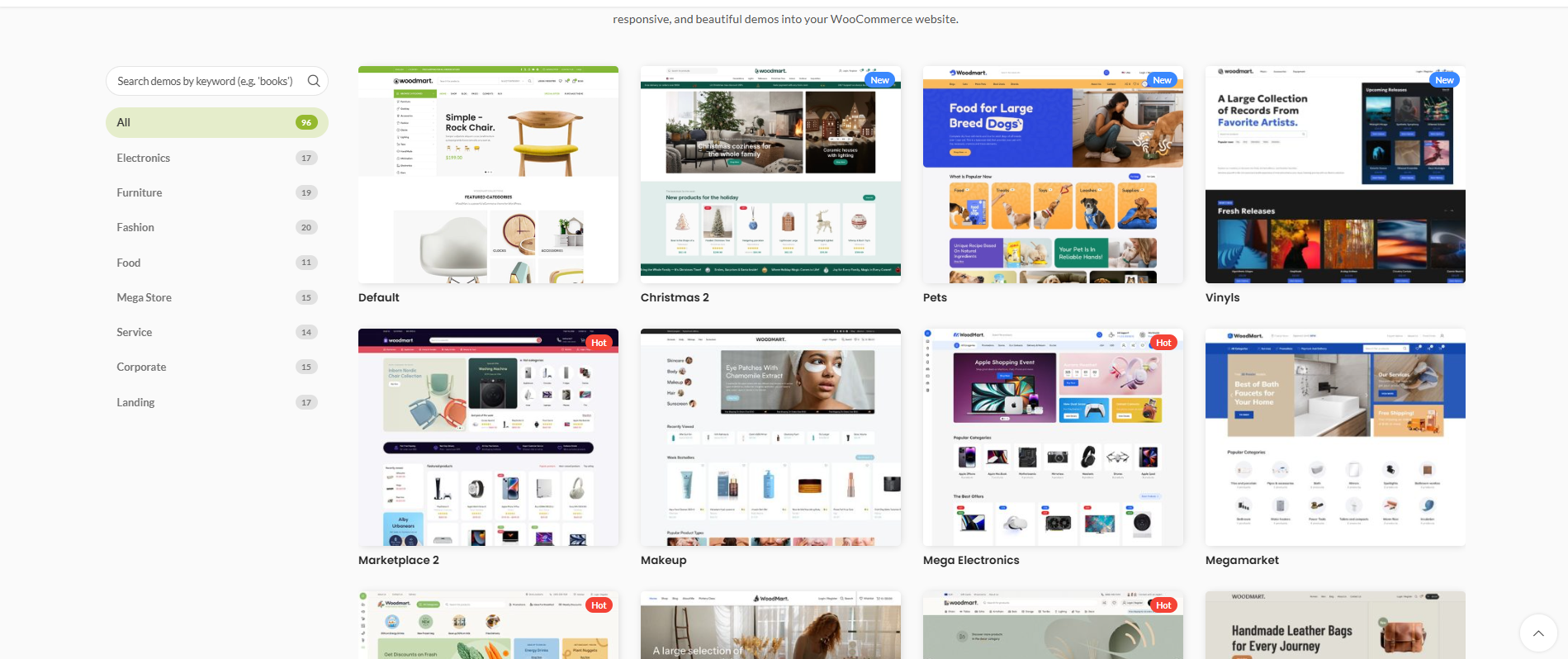
Task: Click the scroll-to-top arrow button
Action: [1538, 633]
